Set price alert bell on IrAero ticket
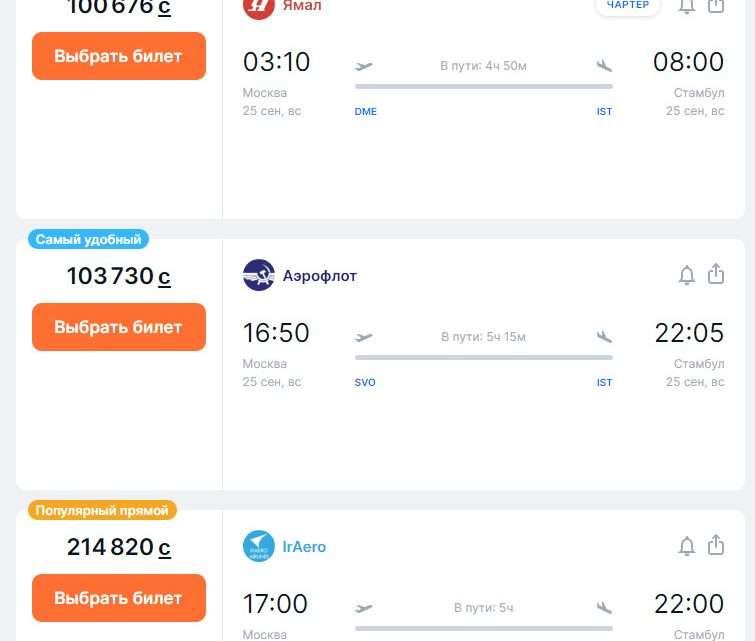This screenshot has width=755, height=641. click(687, 546)
